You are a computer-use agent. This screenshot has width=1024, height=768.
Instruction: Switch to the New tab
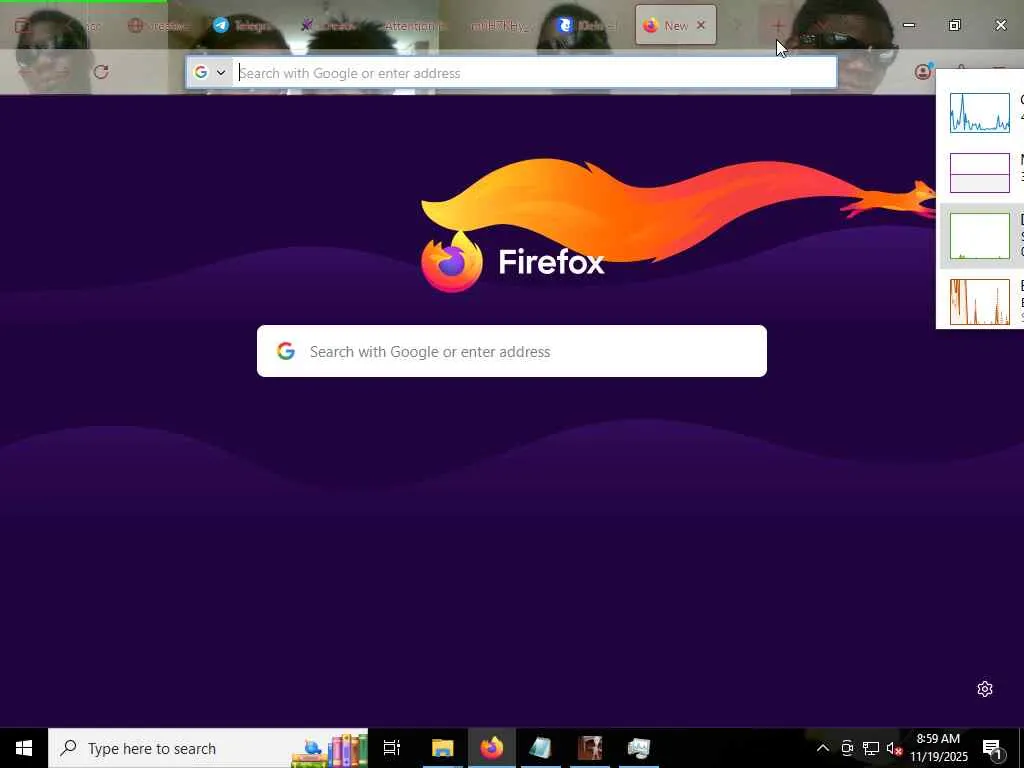click(x=675, y=25)
